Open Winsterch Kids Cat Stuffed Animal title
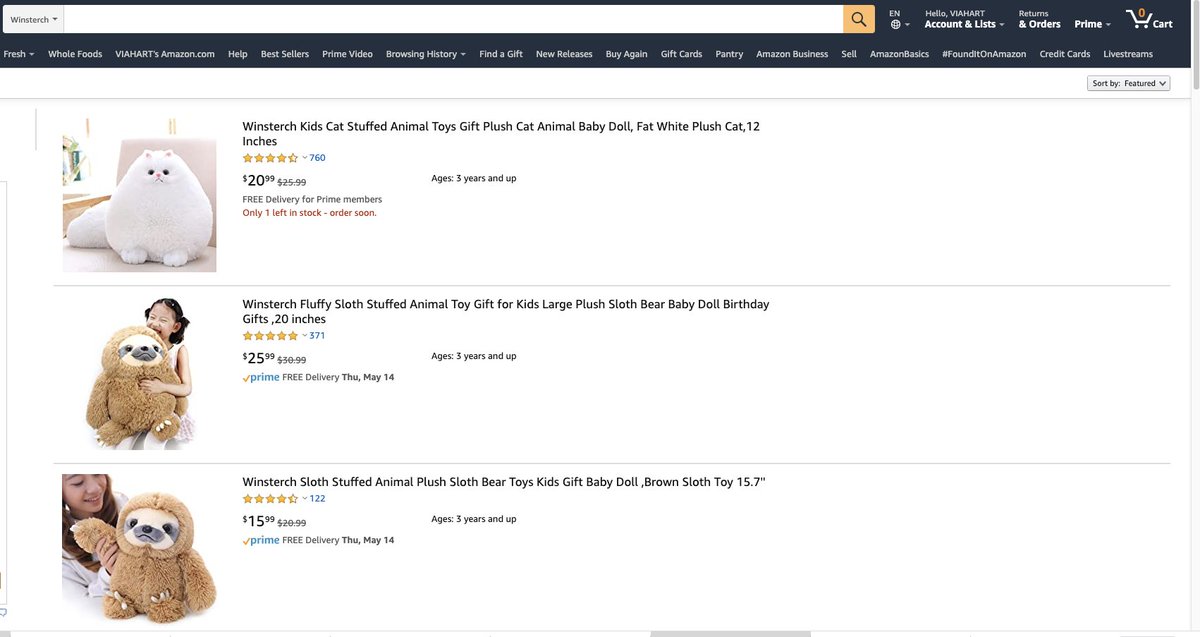1200x637 pixels. tap(501, 134)
